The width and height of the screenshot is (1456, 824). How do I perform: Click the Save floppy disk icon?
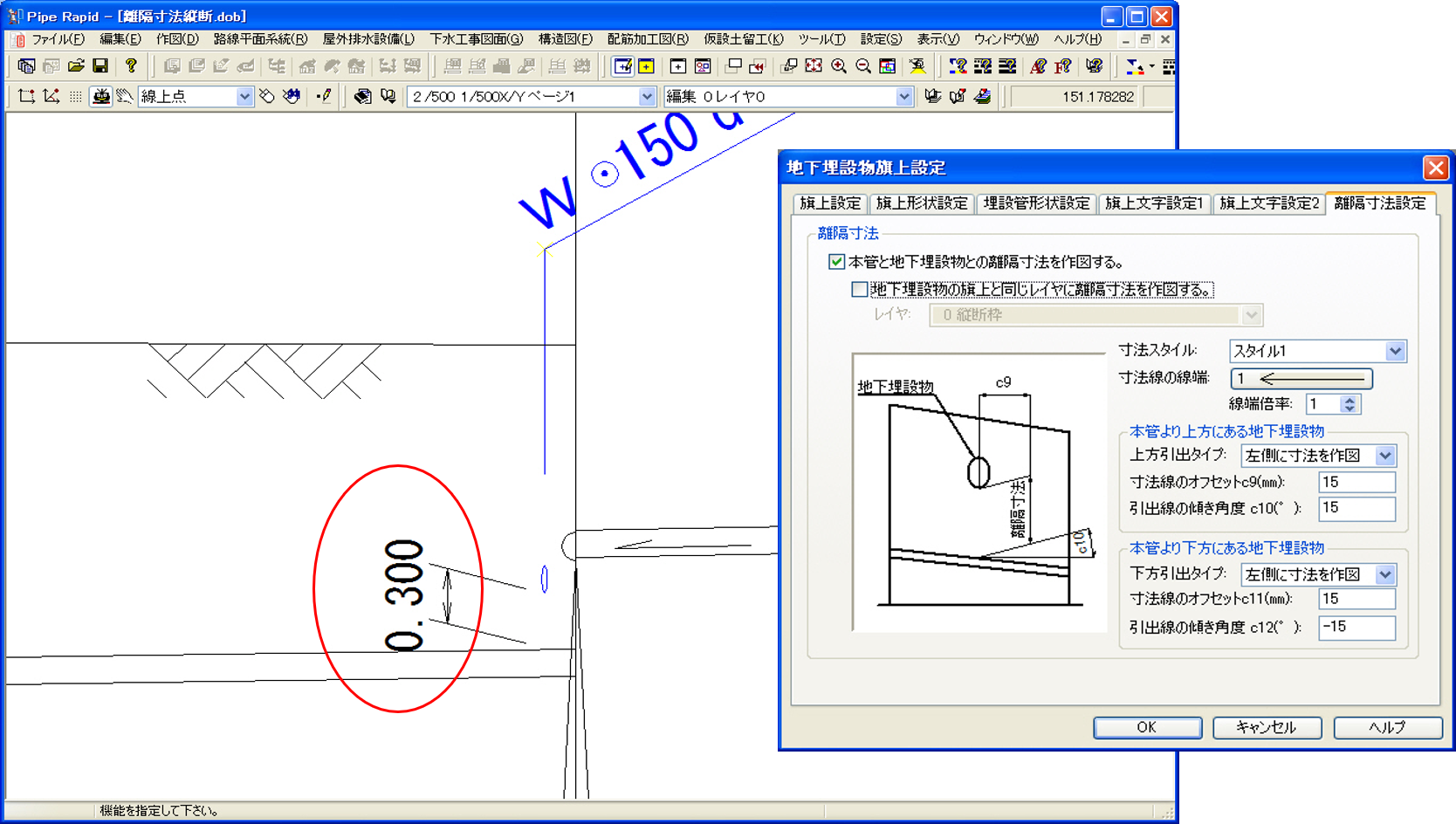tap(100, 66)
